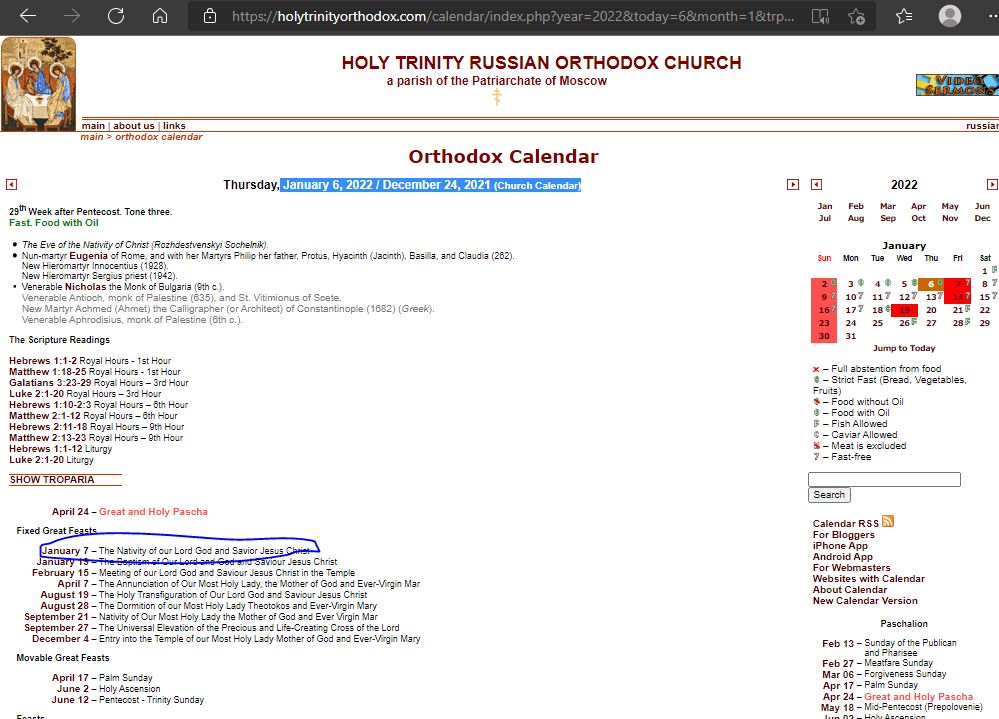Select Oct in the month list

[x=918, y=218]
